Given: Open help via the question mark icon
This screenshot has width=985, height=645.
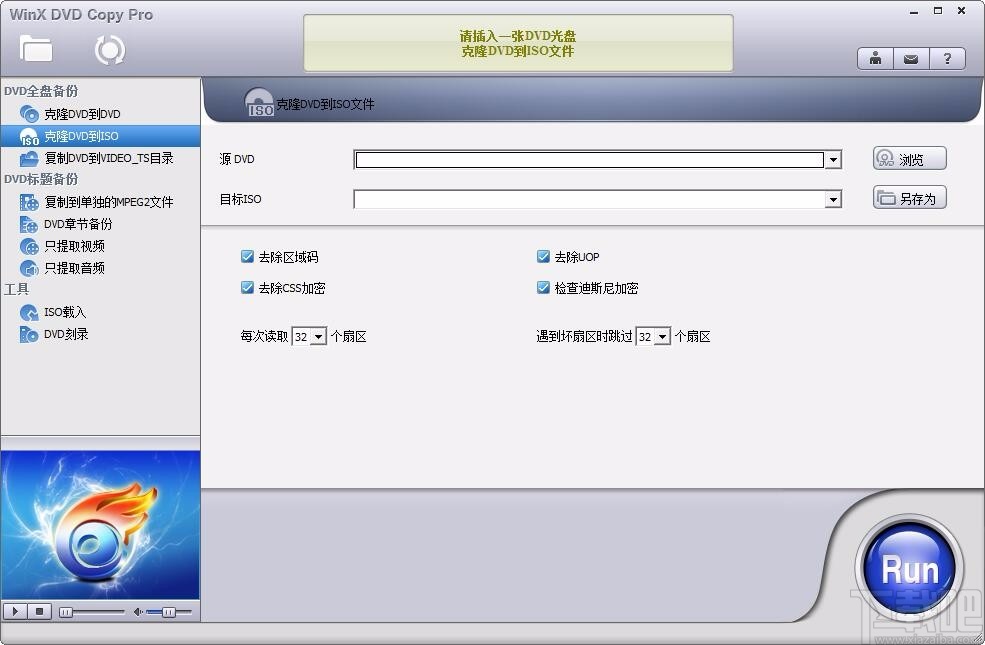Looking at the screenshot, I should coord(947,58).
